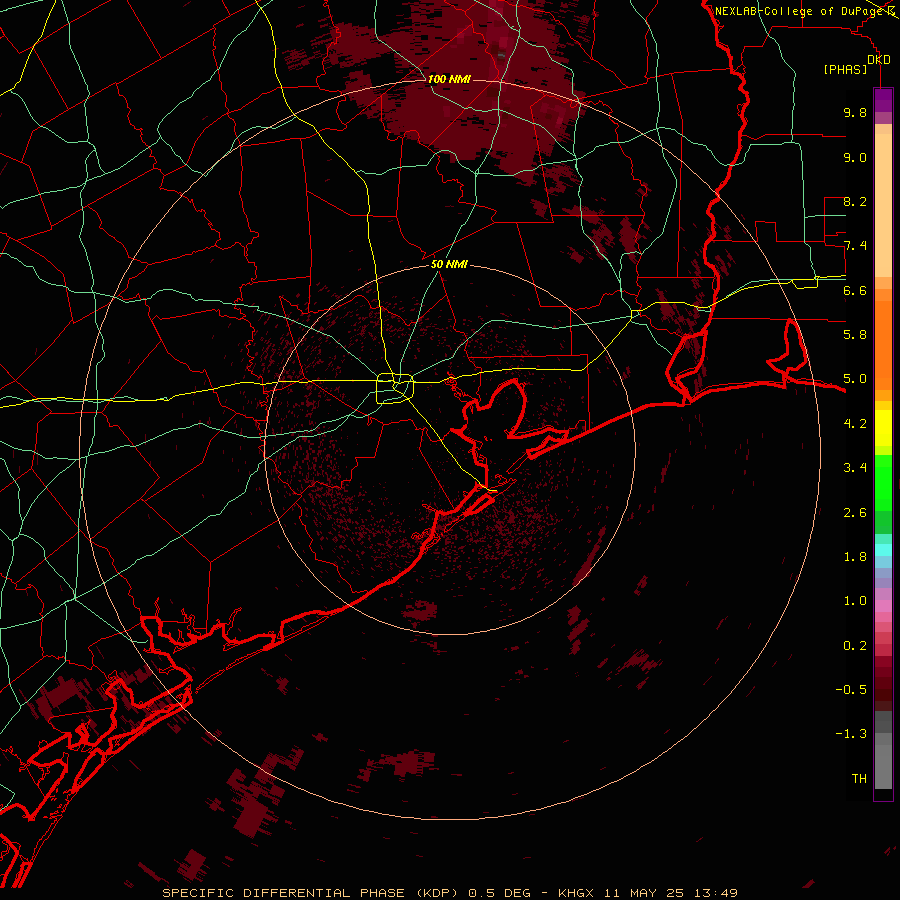
Task: Click the 5.8 scale value
Action: tap(855, 335)
